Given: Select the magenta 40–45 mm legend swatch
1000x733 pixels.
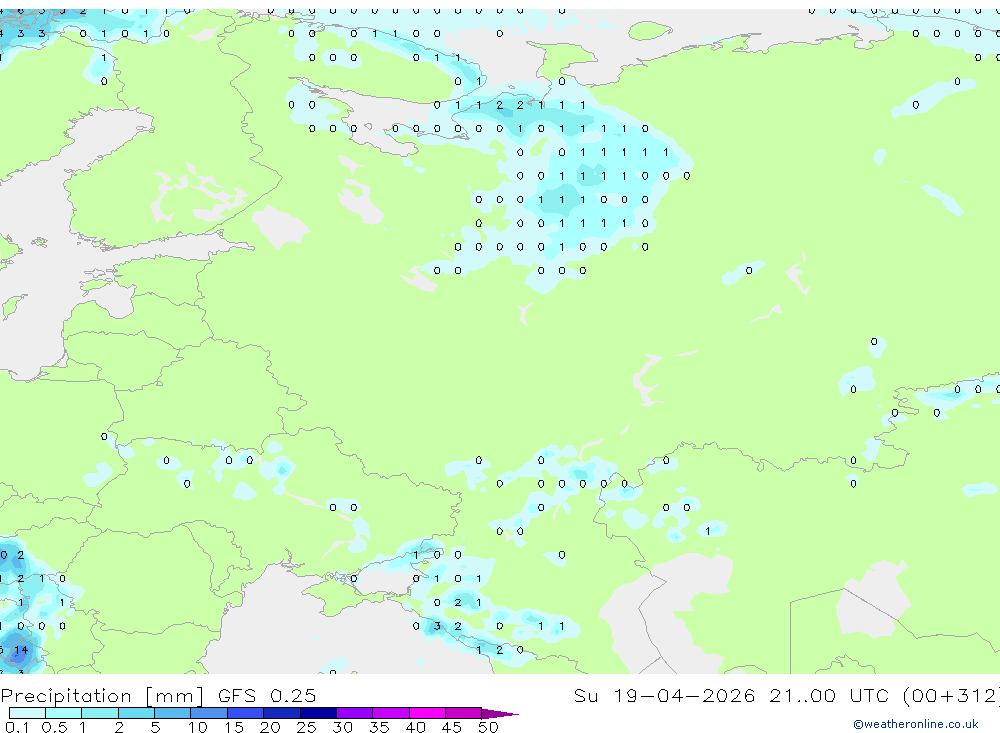Looking at the screenshot, I should pyautogui.click(x=427, y=713).
